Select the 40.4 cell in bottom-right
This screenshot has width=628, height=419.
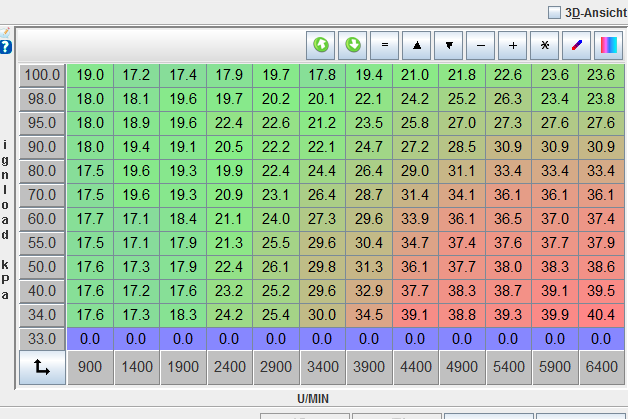click(601, 314)
